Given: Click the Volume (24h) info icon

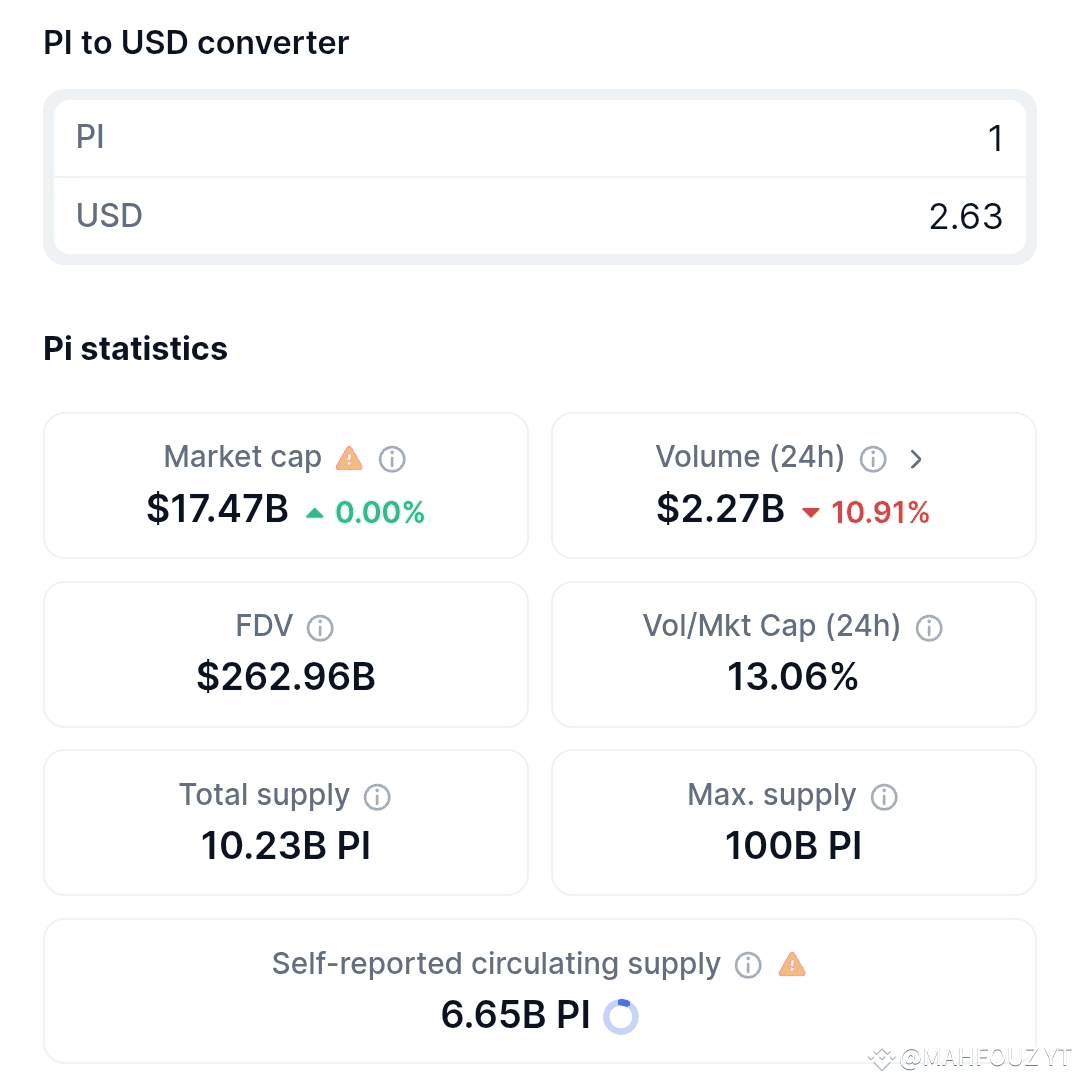Looking at the screenshot, I should click(x=873, y=459).
